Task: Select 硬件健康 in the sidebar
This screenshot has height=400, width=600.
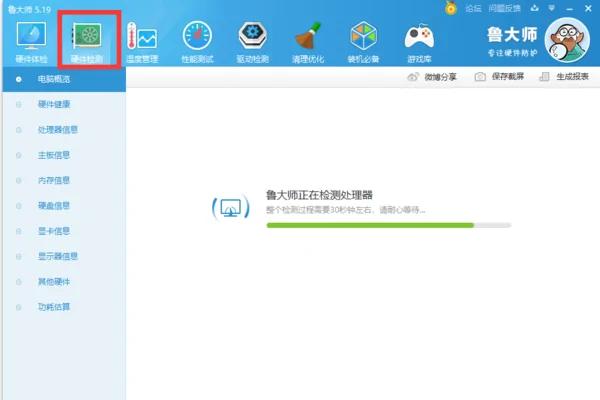Action: pyautogui.click(x=64, y=104)
